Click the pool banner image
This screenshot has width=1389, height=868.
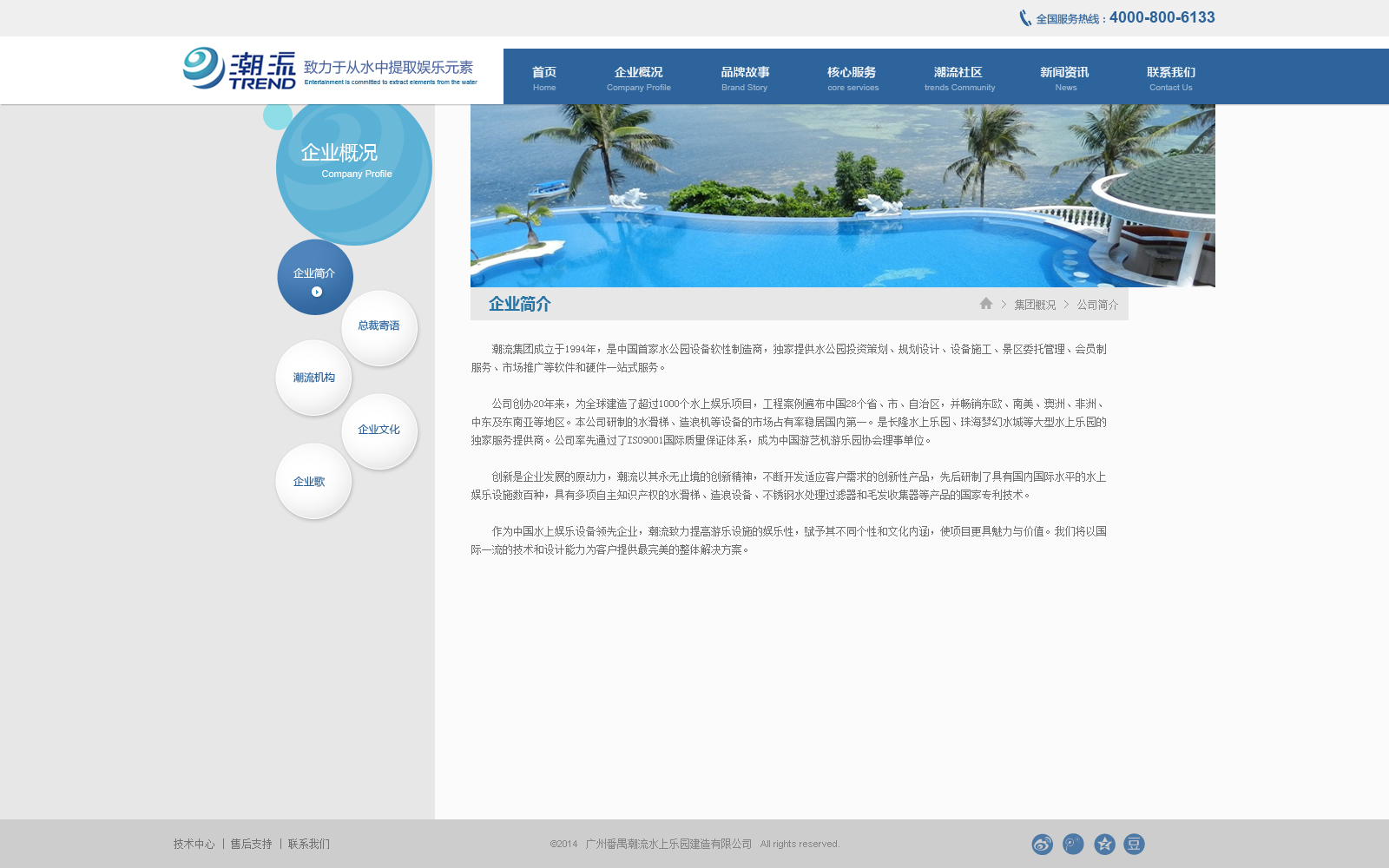[843, 196]
